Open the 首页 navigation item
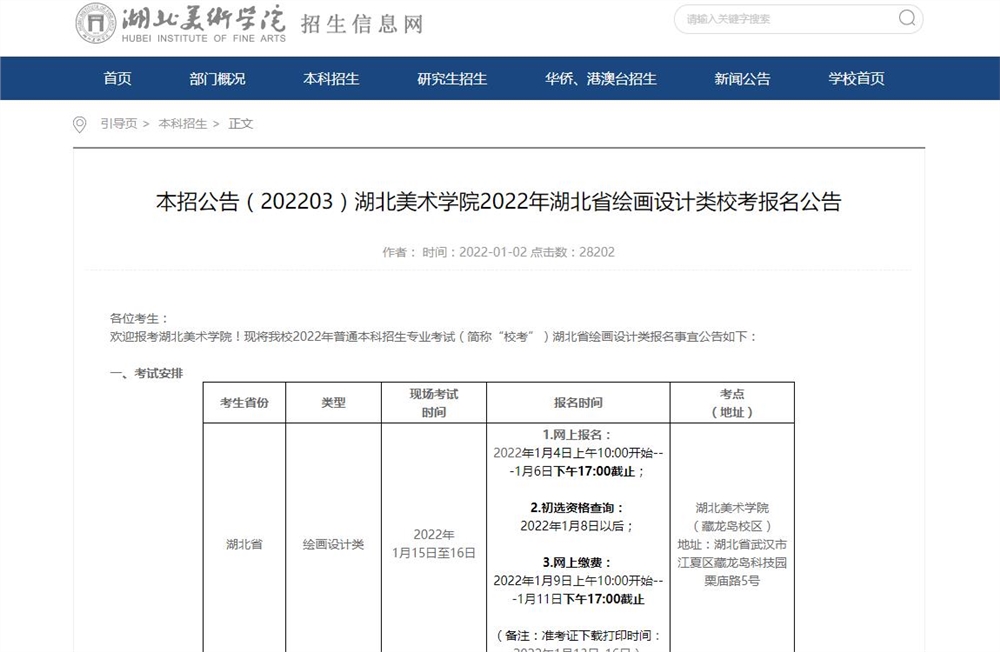Screen dimensions: 1000x652 [x=117, y=78]
